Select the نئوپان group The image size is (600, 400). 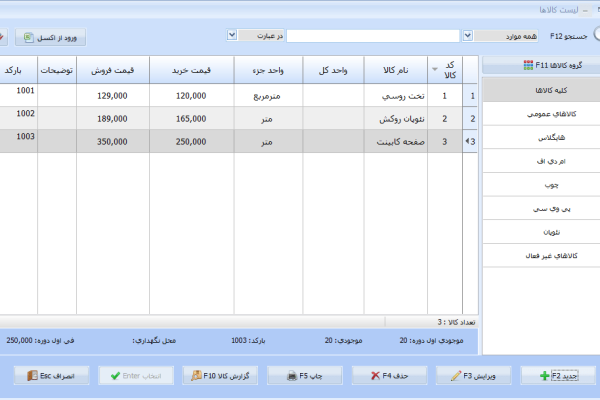pyautogui.click(x=541, y=232)
